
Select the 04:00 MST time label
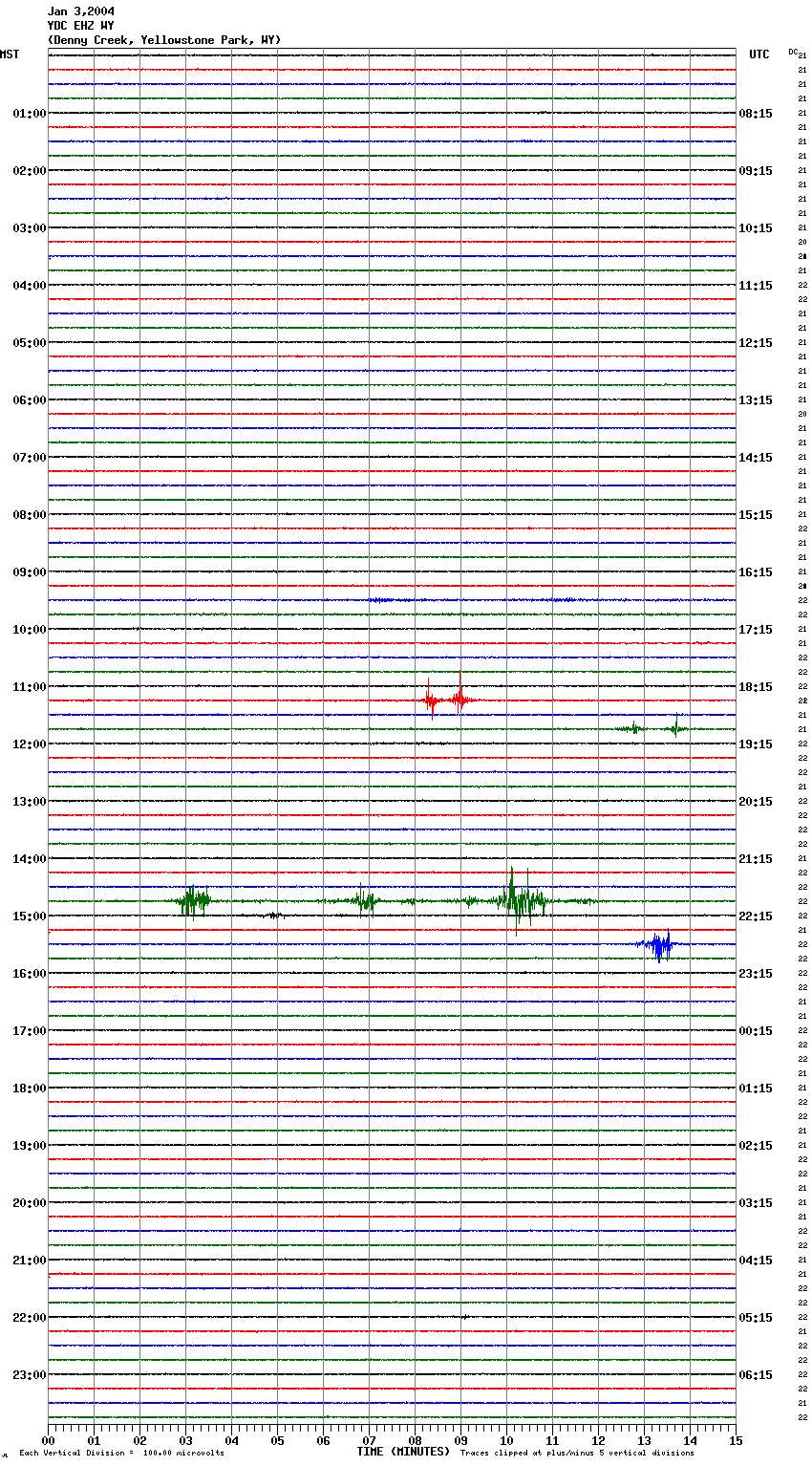pos(29,286)
